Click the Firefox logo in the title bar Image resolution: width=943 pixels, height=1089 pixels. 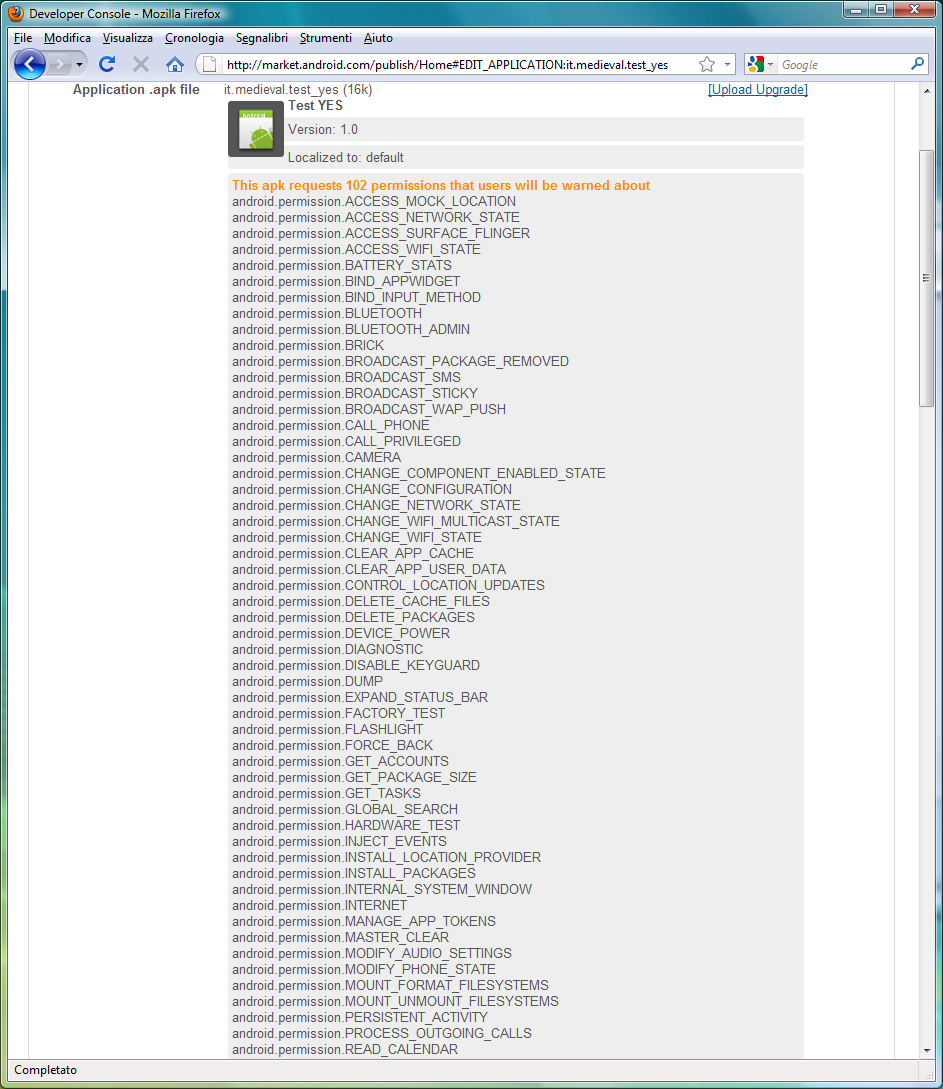15,13
